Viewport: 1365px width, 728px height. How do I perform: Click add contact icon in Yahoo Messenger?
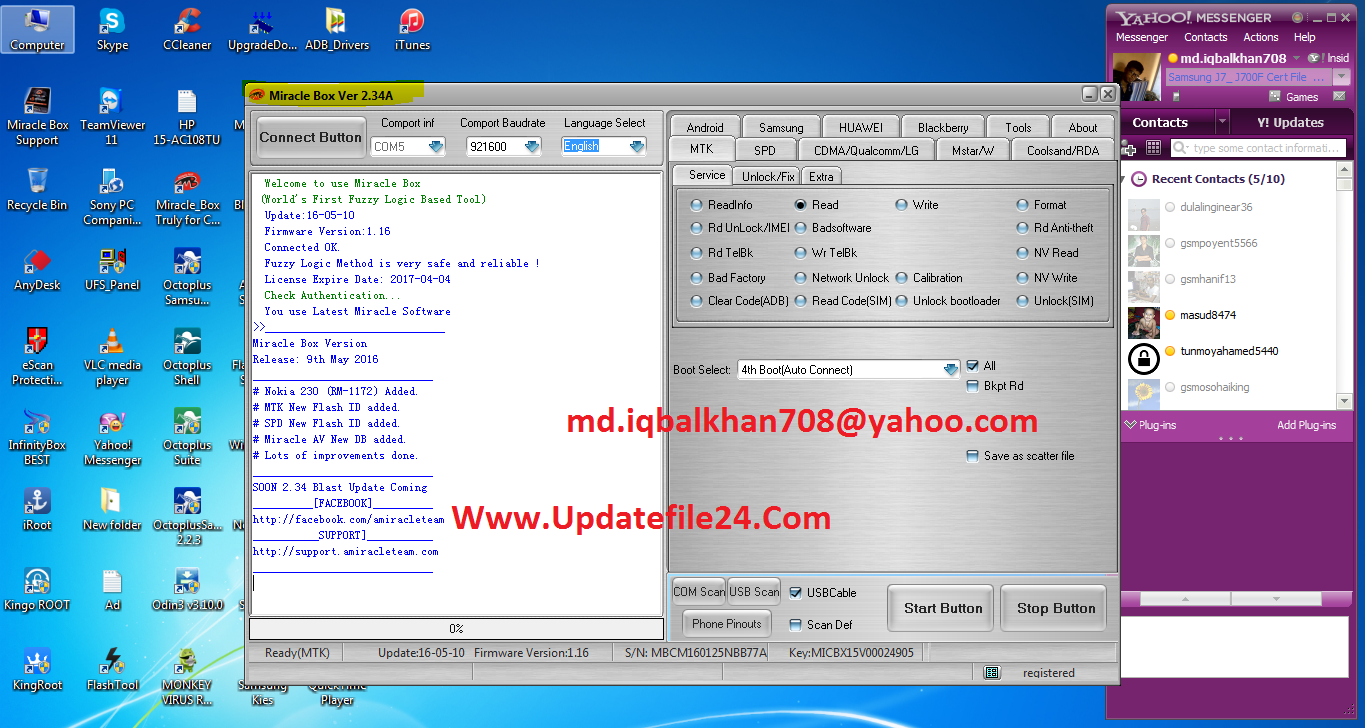coord(1130,148)
